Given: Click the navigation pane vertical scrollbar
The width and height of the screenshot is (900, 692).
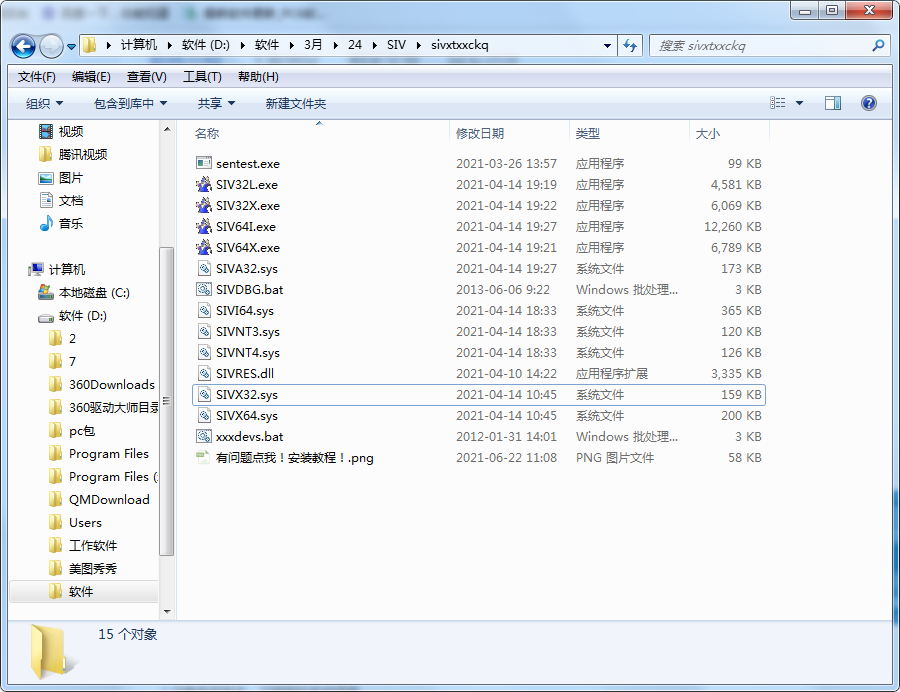Looking at the screenshot, I should point(167,400).
